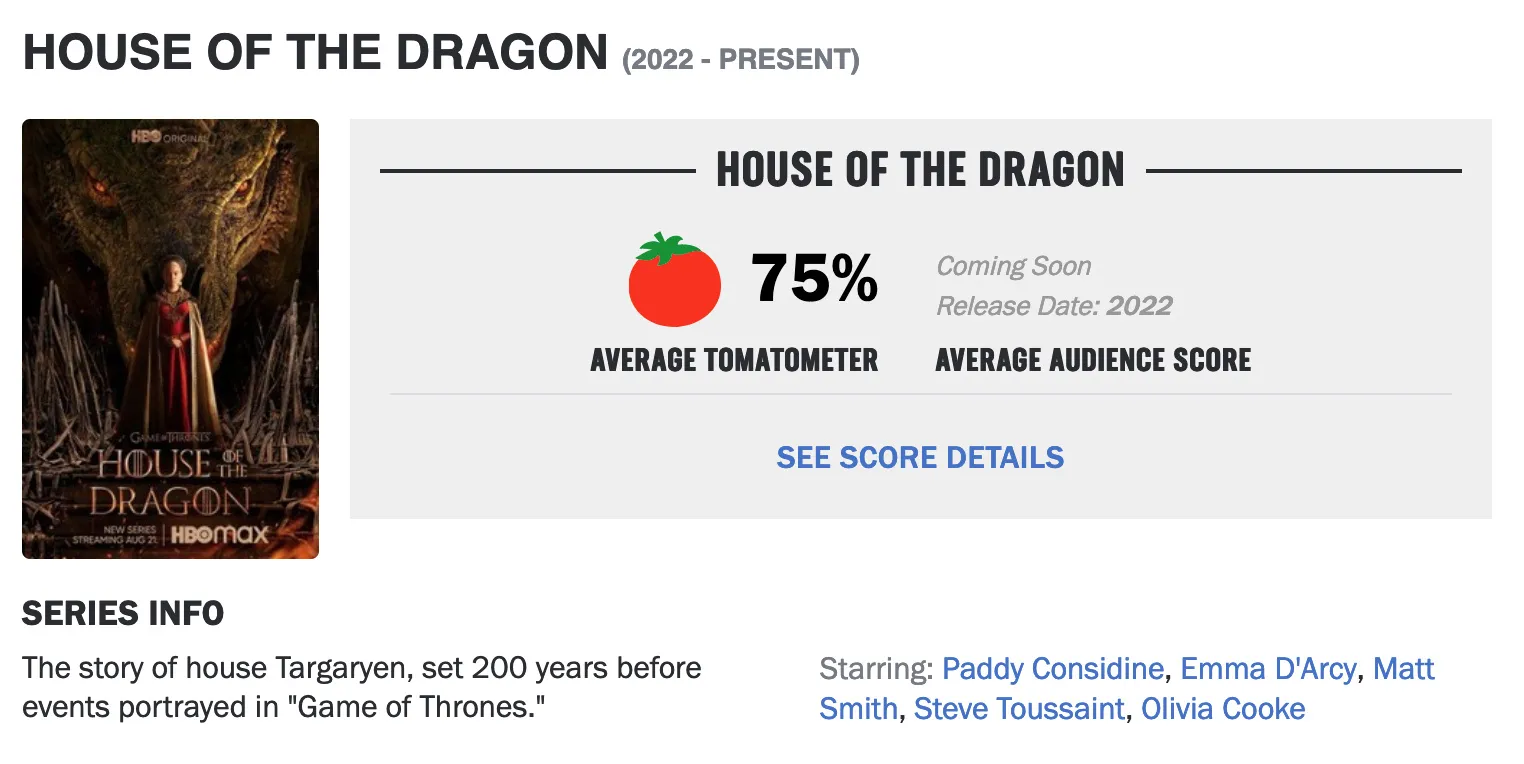Open Paddy Considine's cast page
1524x764 pixels.
click(1052, 669)
